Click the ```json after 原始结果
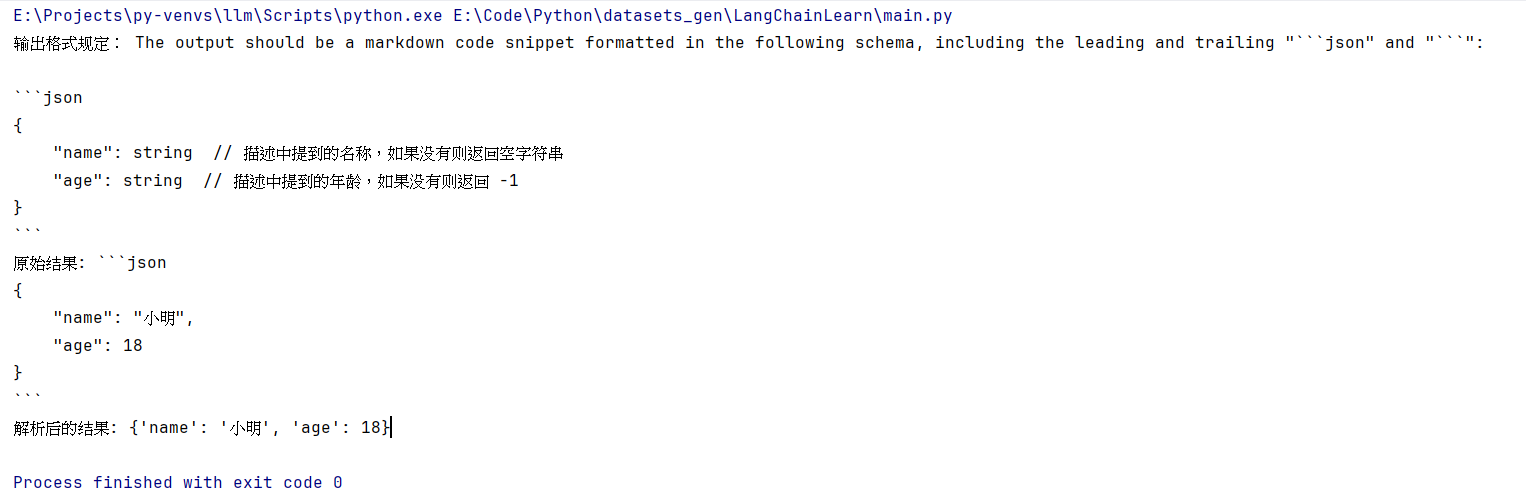The height and width of the screenshot is (503, 1526). 132,263
